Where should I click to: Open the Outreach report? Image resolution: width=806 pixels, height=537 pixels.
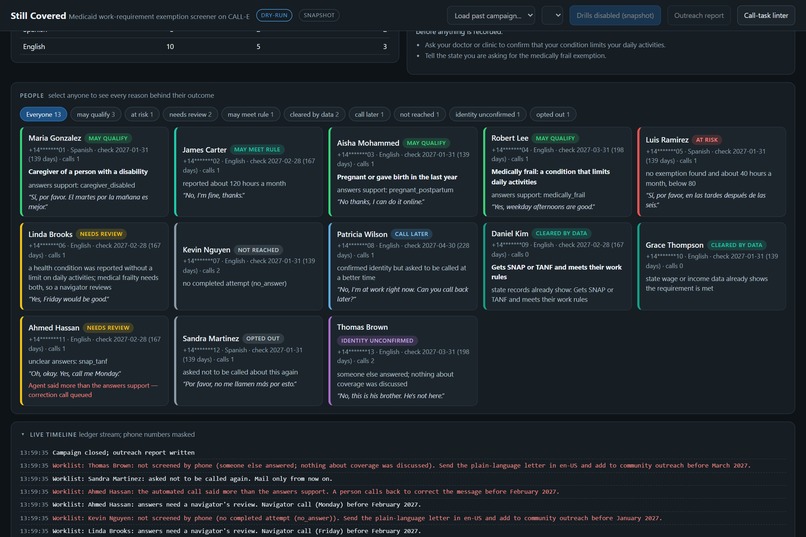click(x=699, y=15)
